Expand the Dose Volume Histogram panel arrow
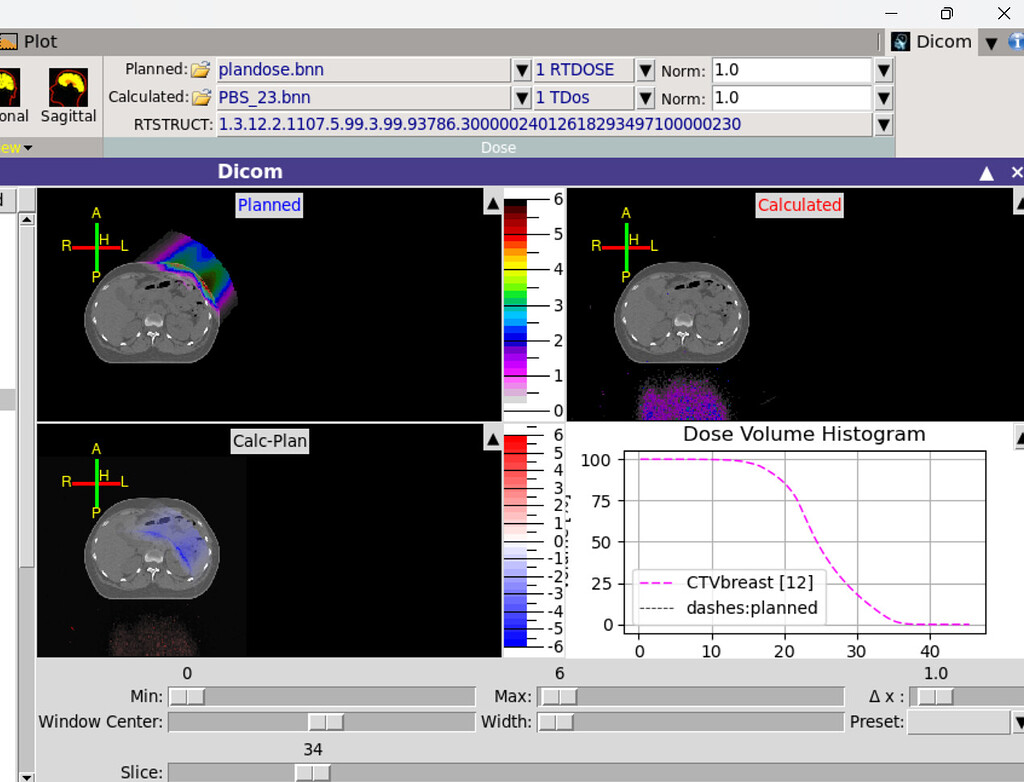Screen dimensions: 1024x782 1019,438
